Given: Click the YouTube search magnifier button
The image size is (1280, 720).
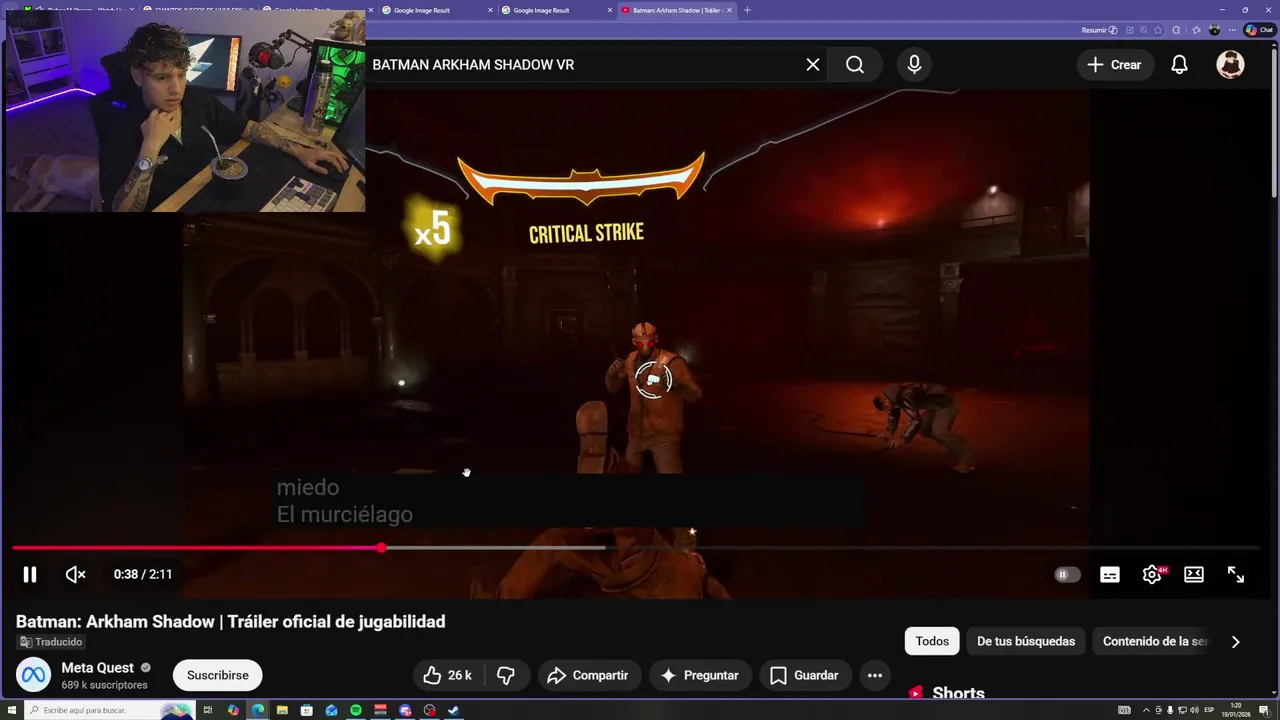Looking at the screenshot, I should 855,64.
